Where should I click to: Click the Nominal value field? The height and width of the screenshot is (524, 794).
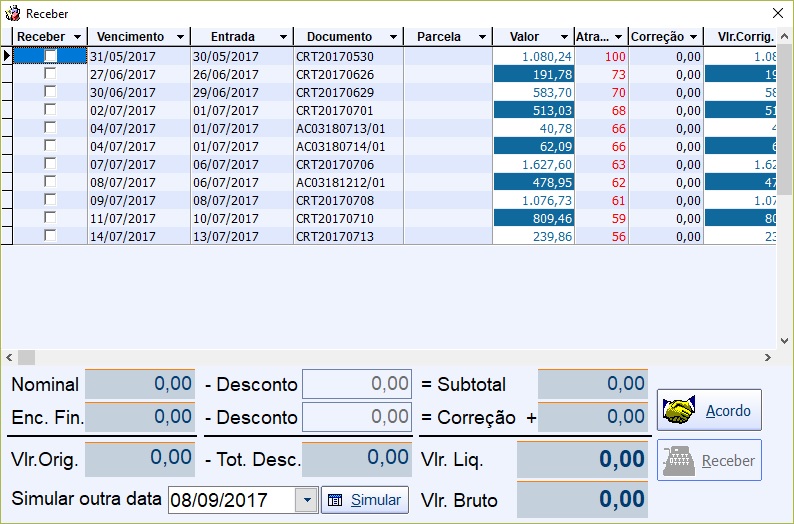[x=140, y=384]
